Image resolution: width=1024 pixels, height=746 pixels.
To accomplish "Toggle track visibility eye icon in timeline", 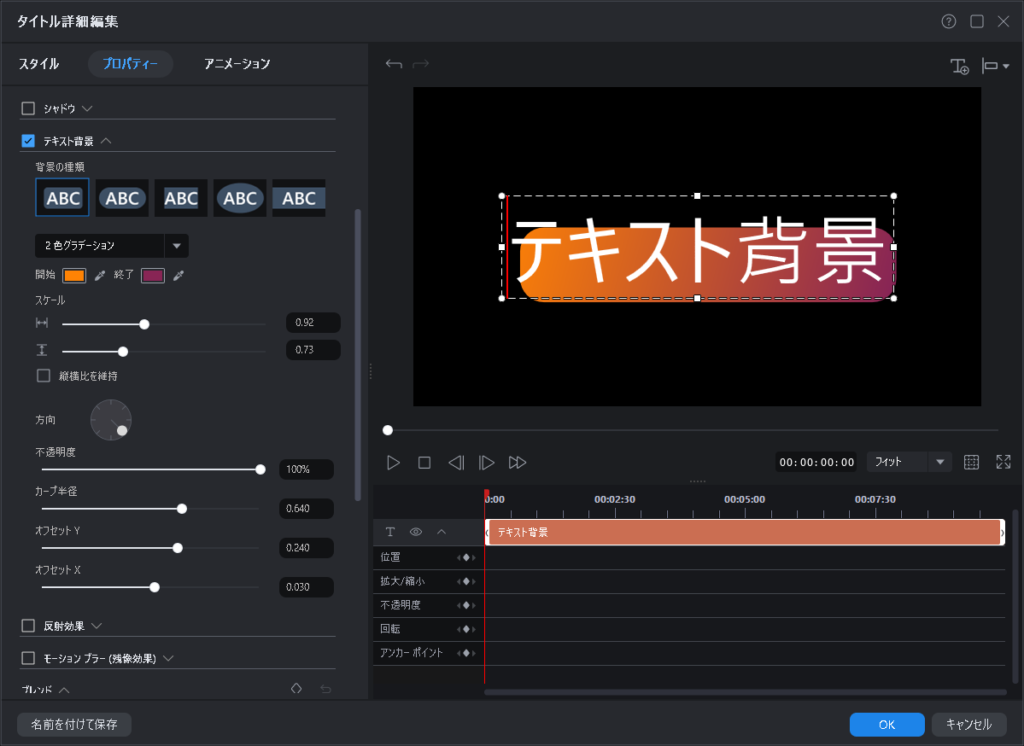I will [x=415, y=532].
